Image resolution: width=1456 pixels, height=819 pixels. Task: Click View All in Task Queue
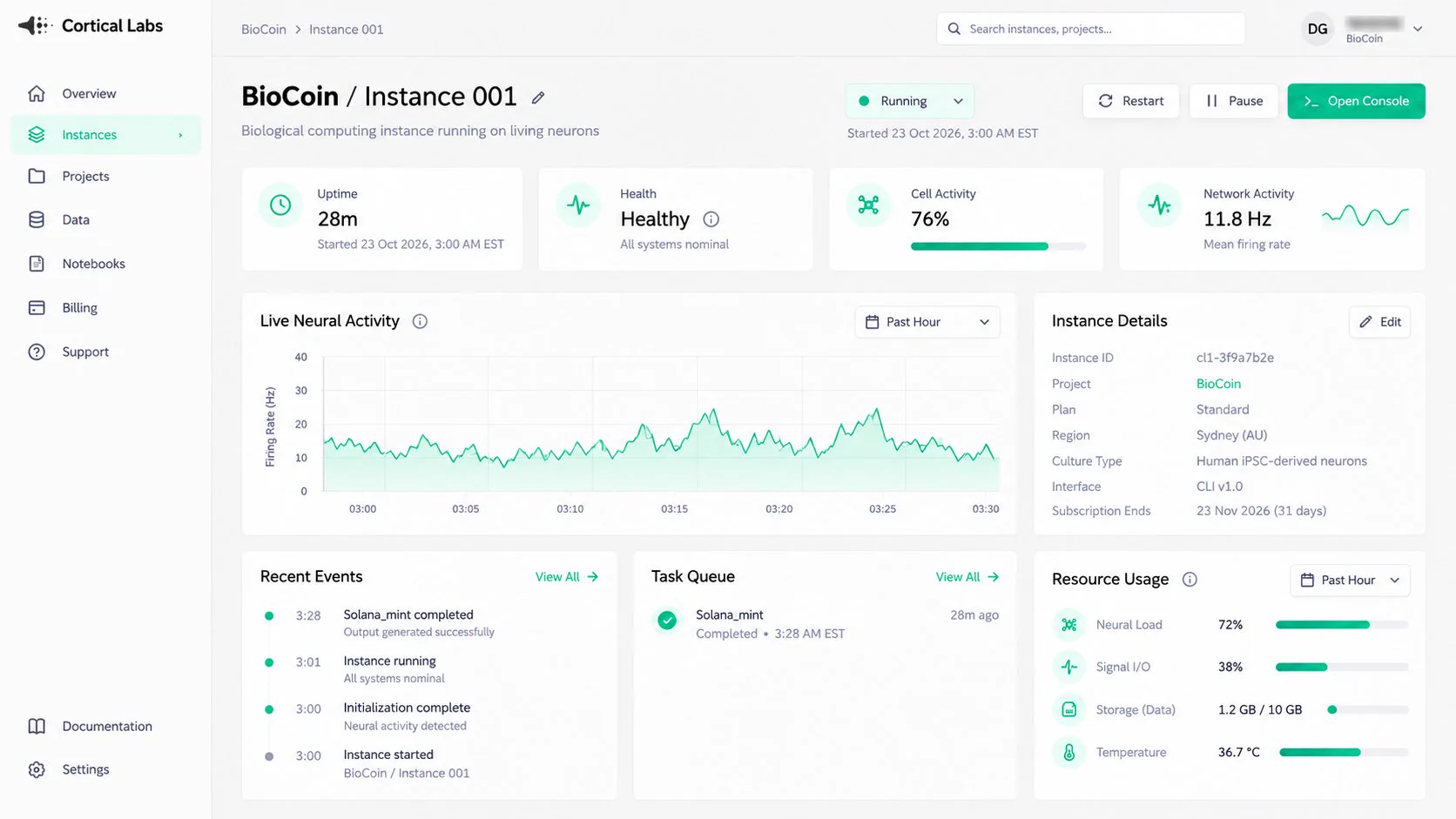coord(967,577)
